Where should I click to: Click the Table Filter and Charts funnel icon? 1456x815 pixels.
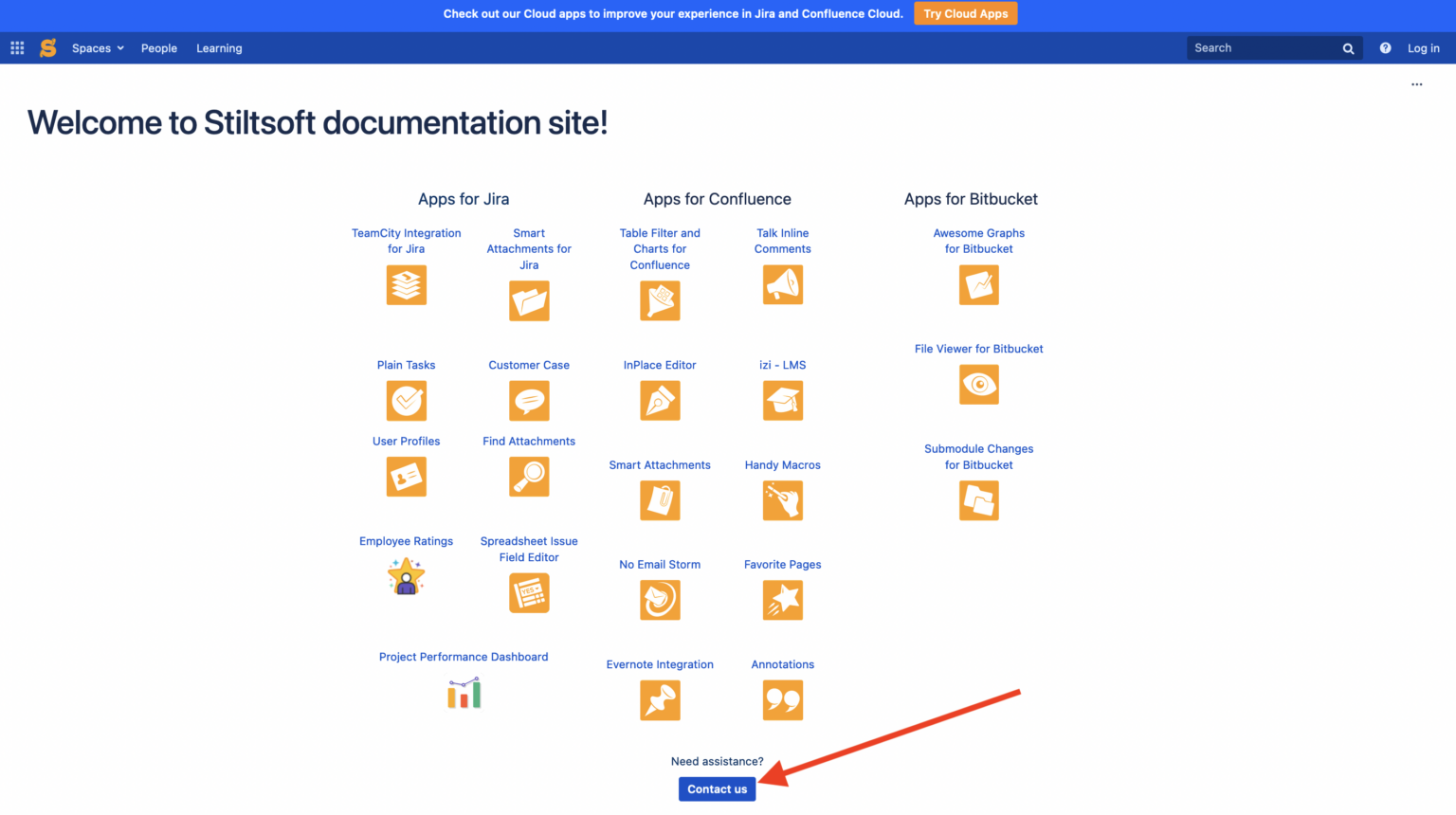[x=660, y=300]
